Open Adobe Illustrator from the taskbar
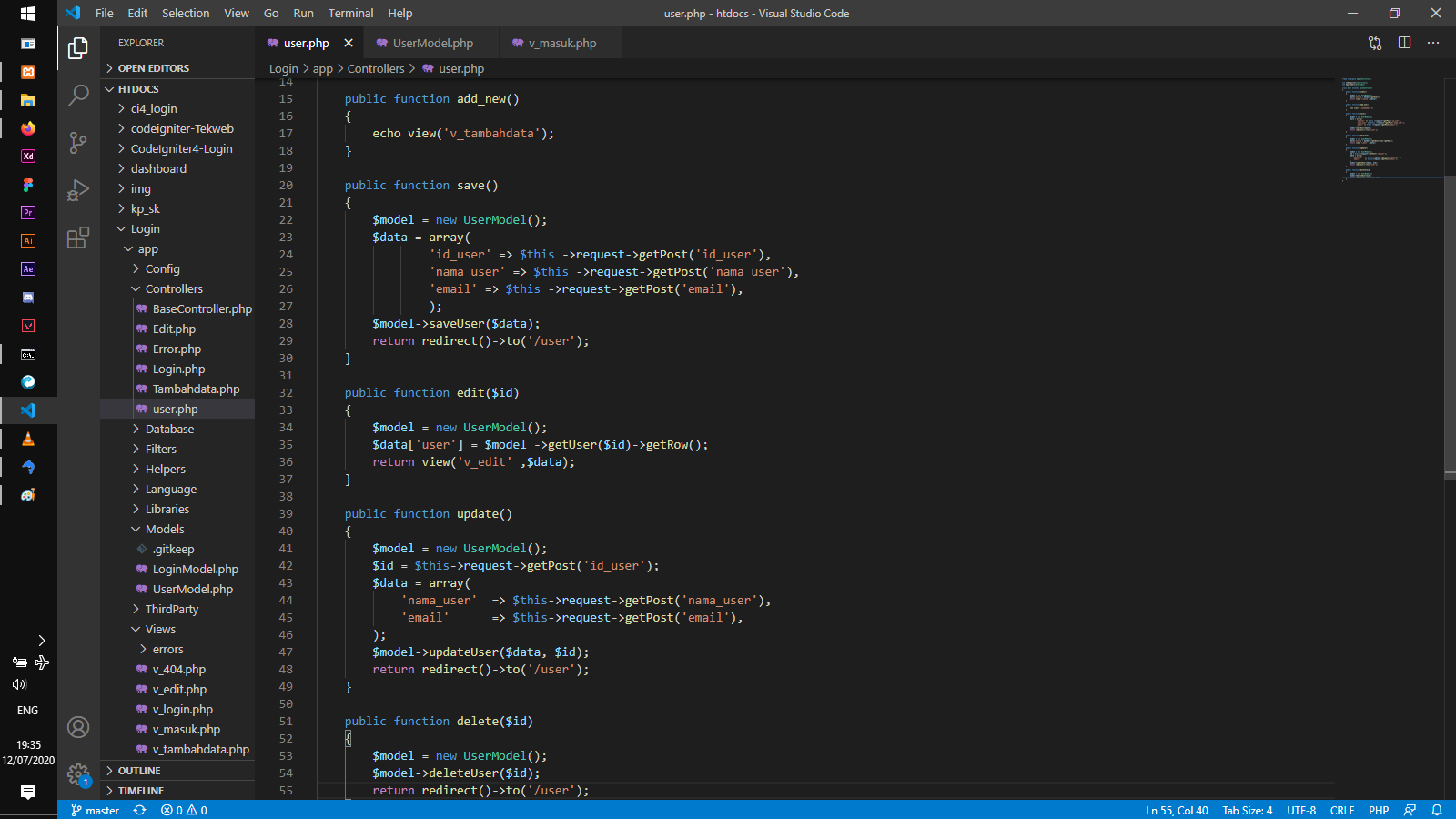Screen dimensions: 1456x819 point(28,241)
